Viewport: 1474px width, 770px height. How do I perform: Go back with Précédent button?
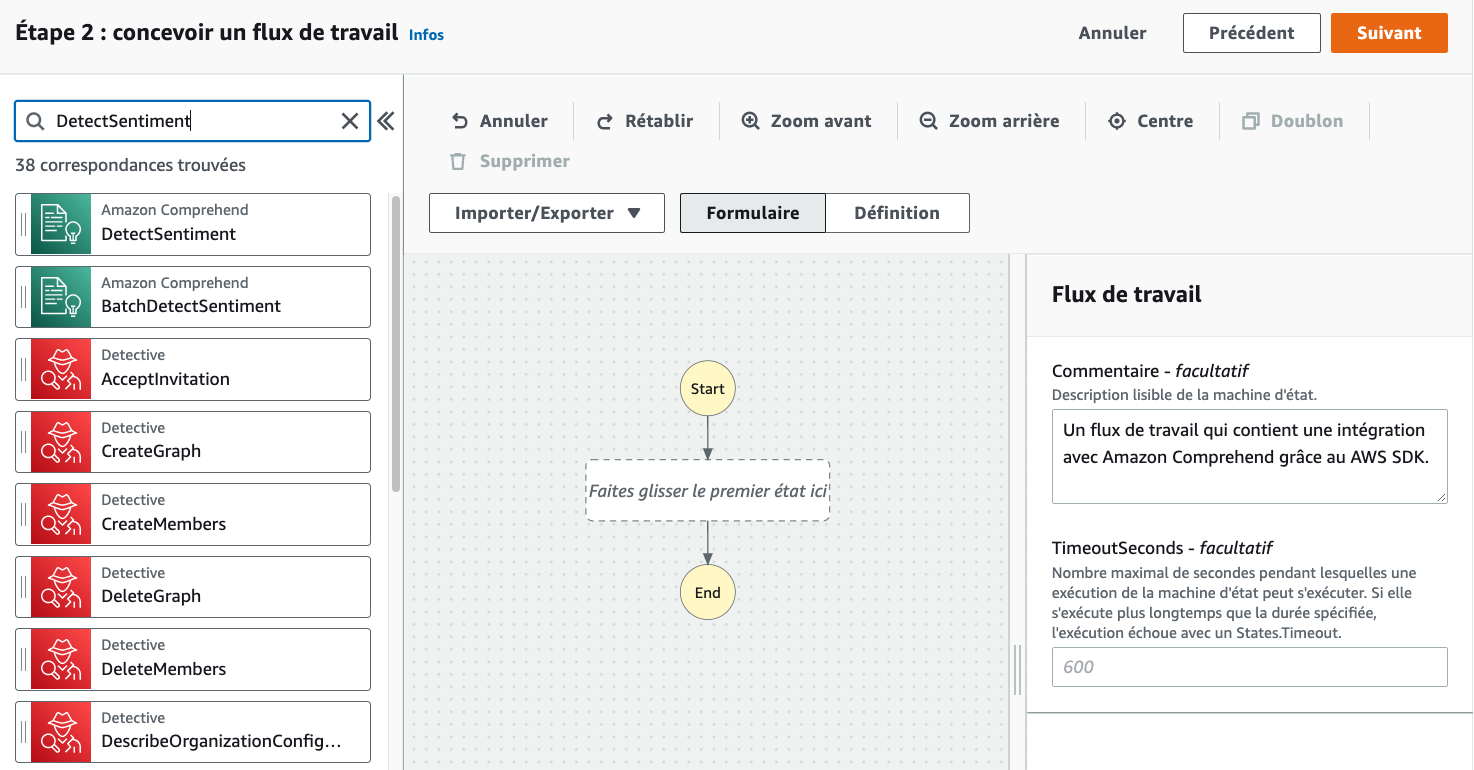click(1251, 33)
